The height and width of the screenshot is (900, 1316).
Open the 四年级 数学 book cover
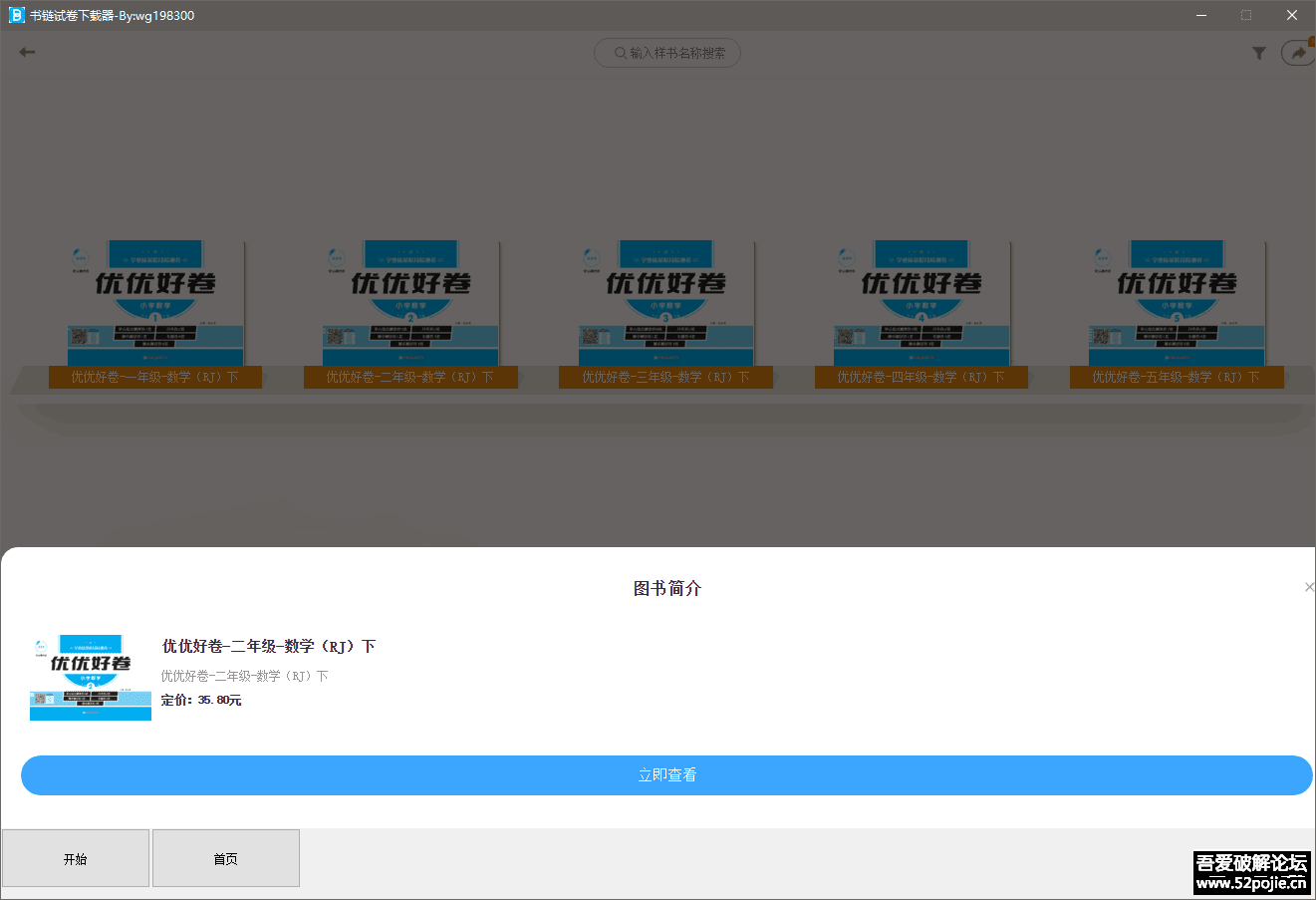(x=921, y=303)
